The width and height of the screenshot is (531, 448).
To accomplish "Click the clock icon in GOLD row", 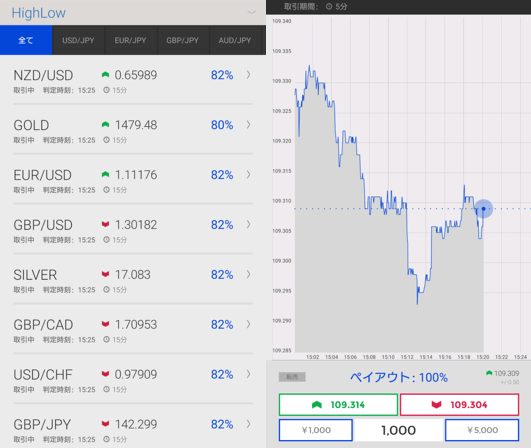I will click(x=106, y=140).
